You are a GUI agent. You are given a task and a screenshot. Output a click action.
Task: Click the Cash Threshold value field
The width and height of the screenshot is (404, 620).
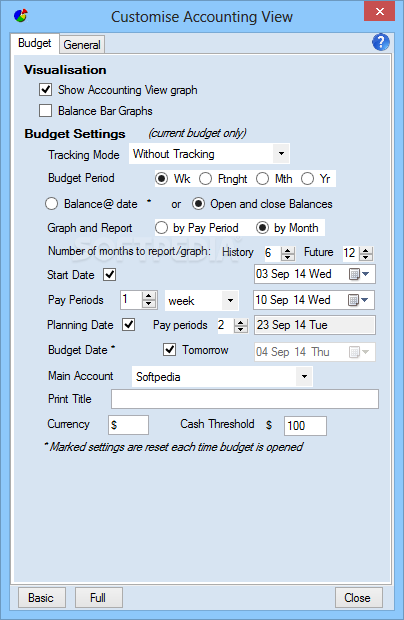[x=305, y=426]
